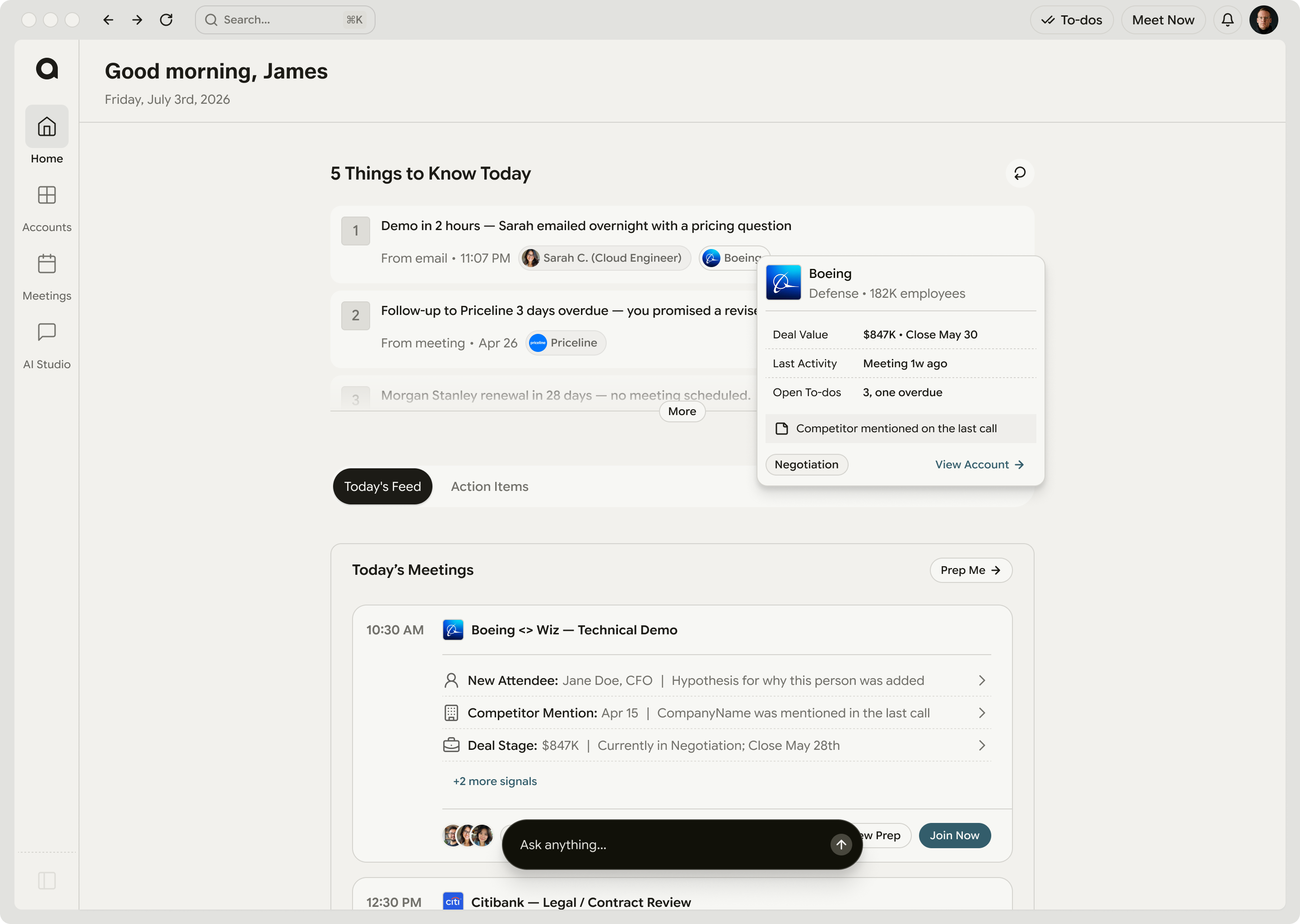Click the Sarah C. (Cloud Engineer) chip
1300x924 pixels.
pyautogui.click(x=604, y=258)
